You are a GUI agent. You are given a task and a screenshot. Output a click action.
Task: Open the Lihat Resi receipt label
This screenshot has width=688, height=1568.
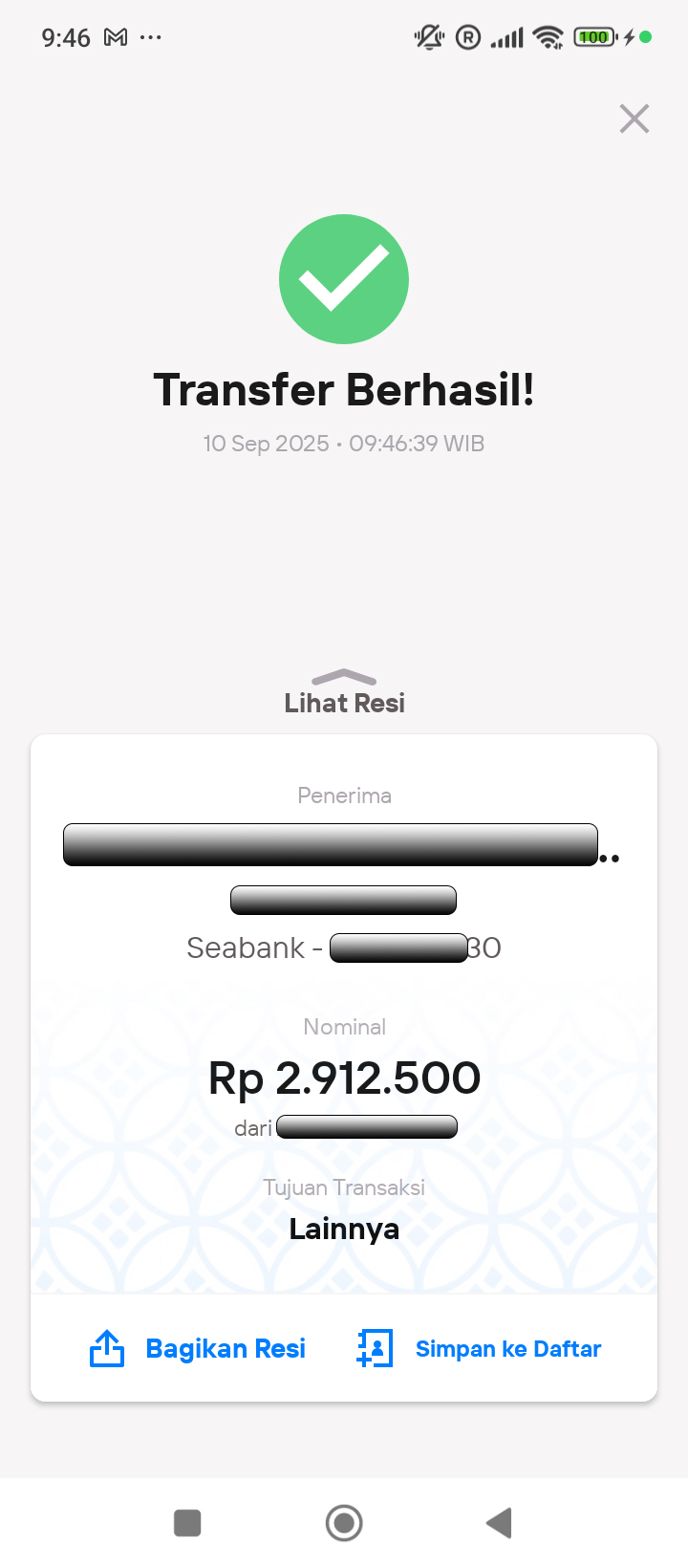tap(344, 704)
